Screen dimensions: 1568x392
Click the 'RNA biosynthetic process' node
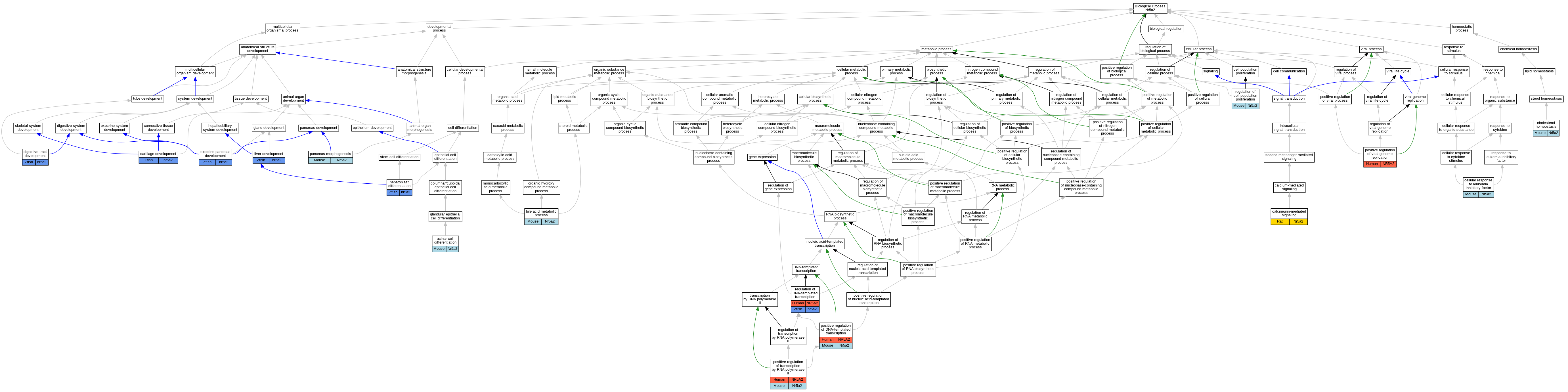point(840,216)
